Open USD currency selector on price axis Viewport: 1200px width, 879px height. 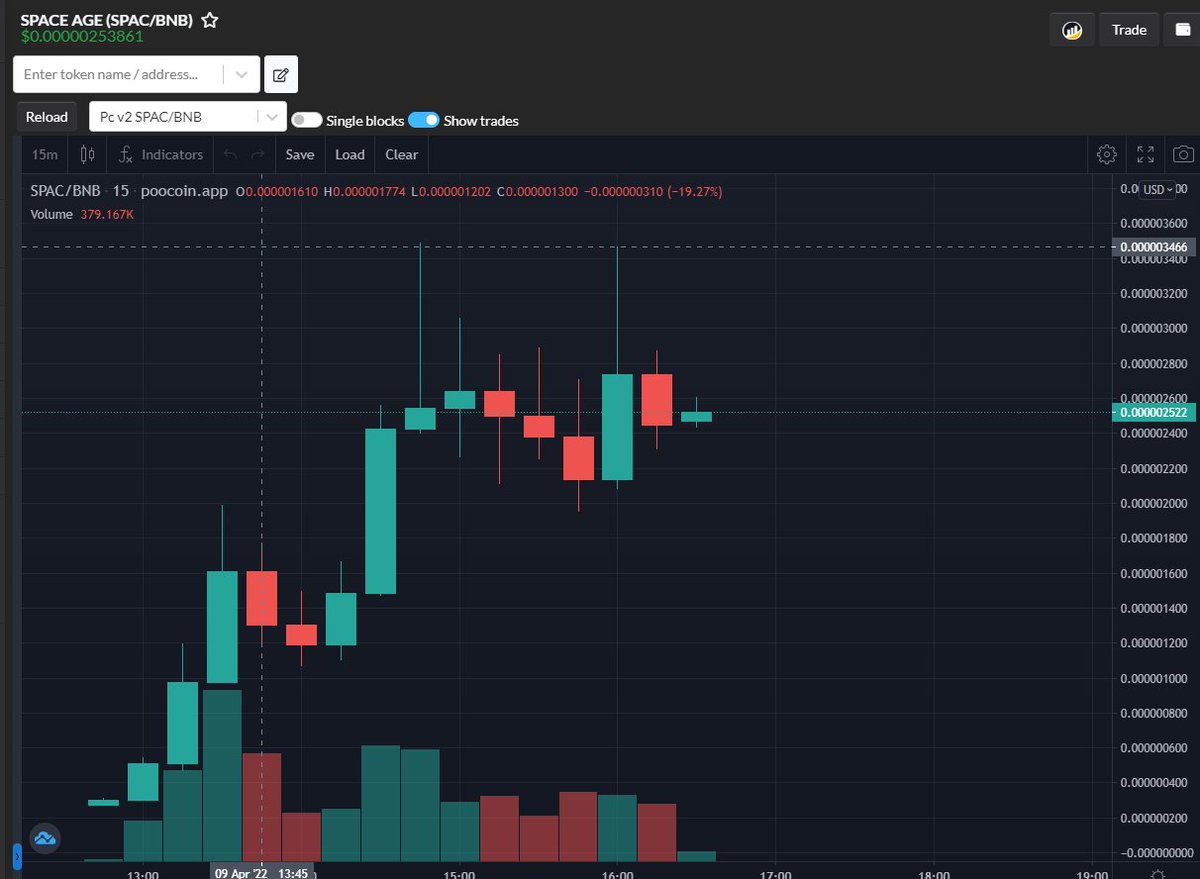click(x=1159, y=189)
